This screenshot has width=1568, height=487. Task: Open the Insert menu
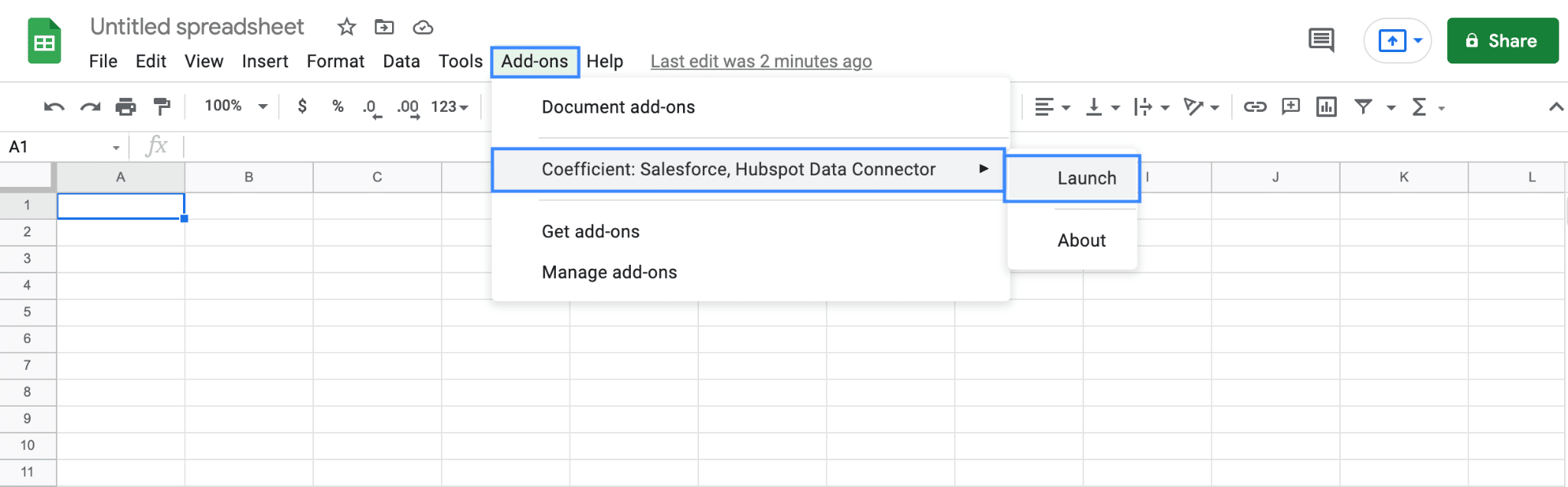coord(265,61)
